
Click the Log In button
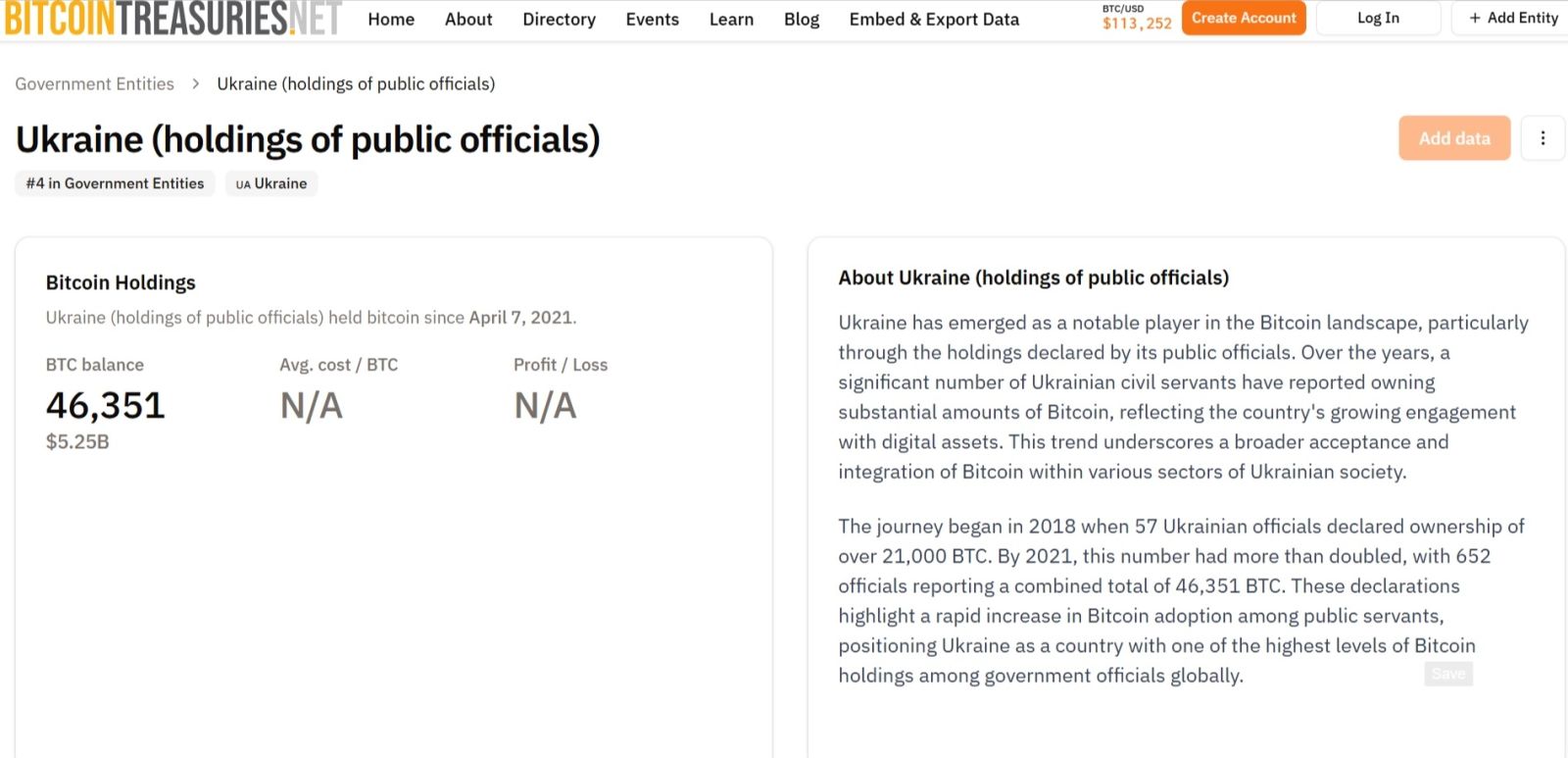point(1378,19)
